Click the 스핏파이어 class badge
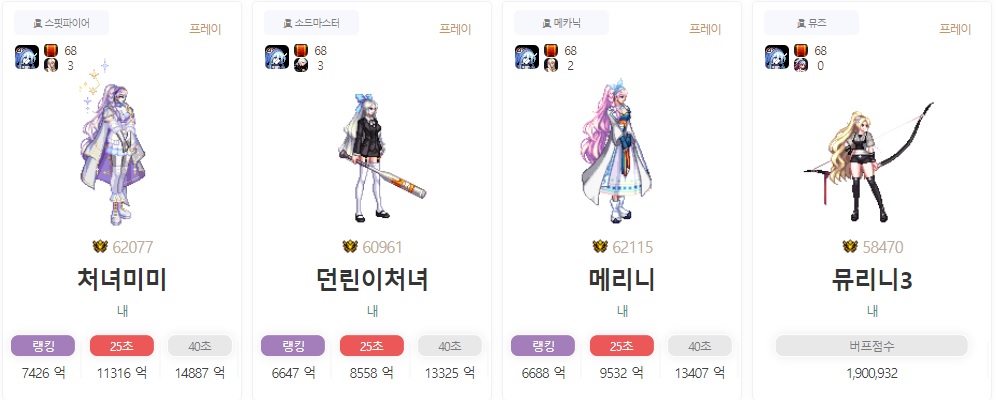Screen dimensions: 996x400 coord(62,23)
